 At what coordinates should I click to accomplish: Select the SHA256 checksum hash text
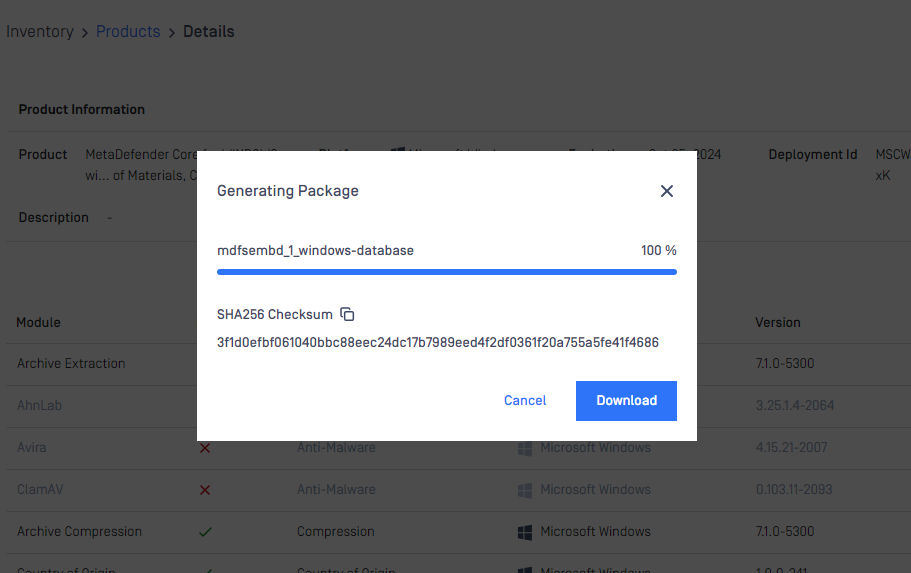coord(437,342)
